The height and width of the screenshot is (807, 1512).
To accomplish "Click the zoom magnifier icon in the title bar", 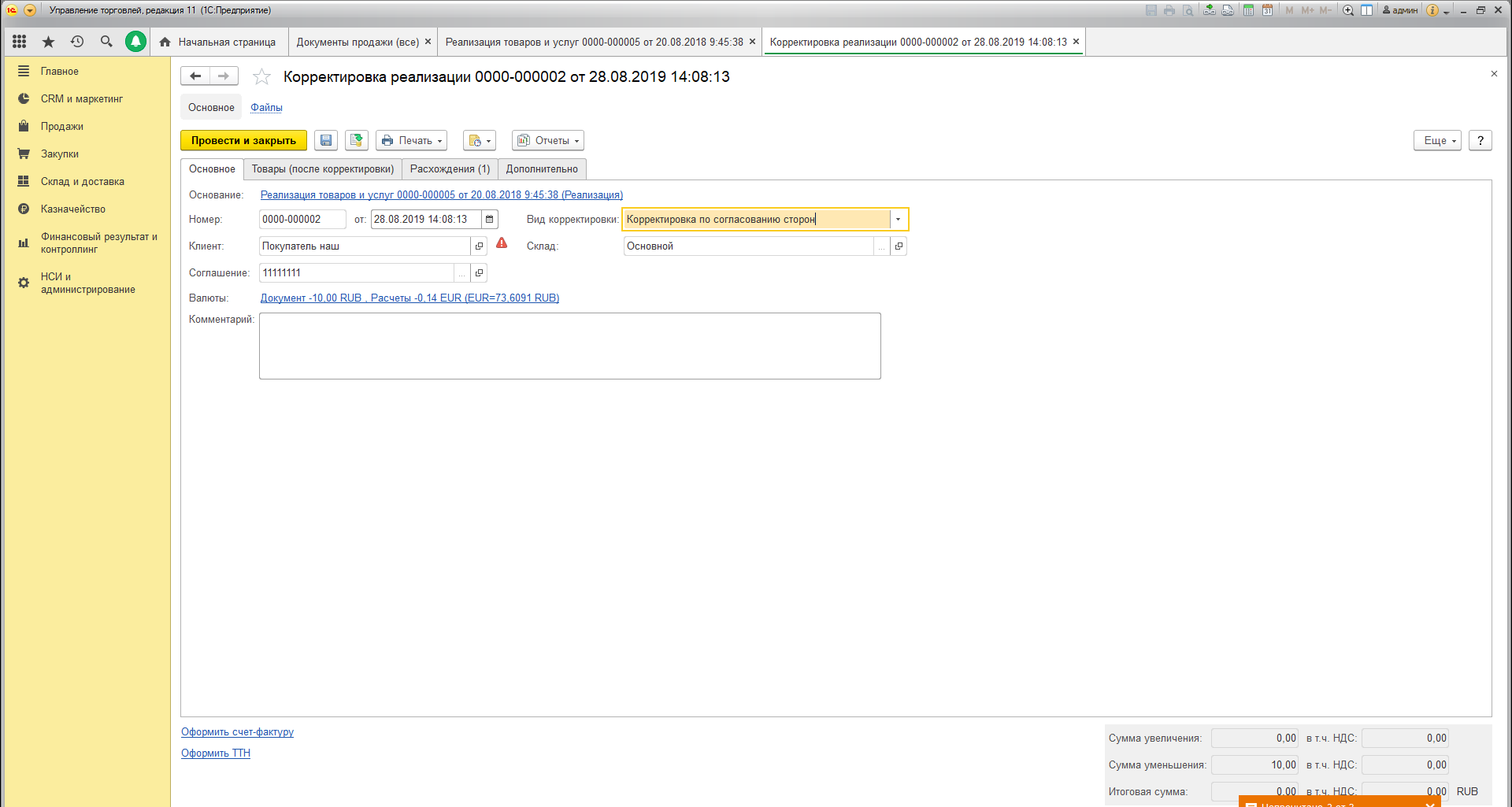I will click(x=1348, y=10).
